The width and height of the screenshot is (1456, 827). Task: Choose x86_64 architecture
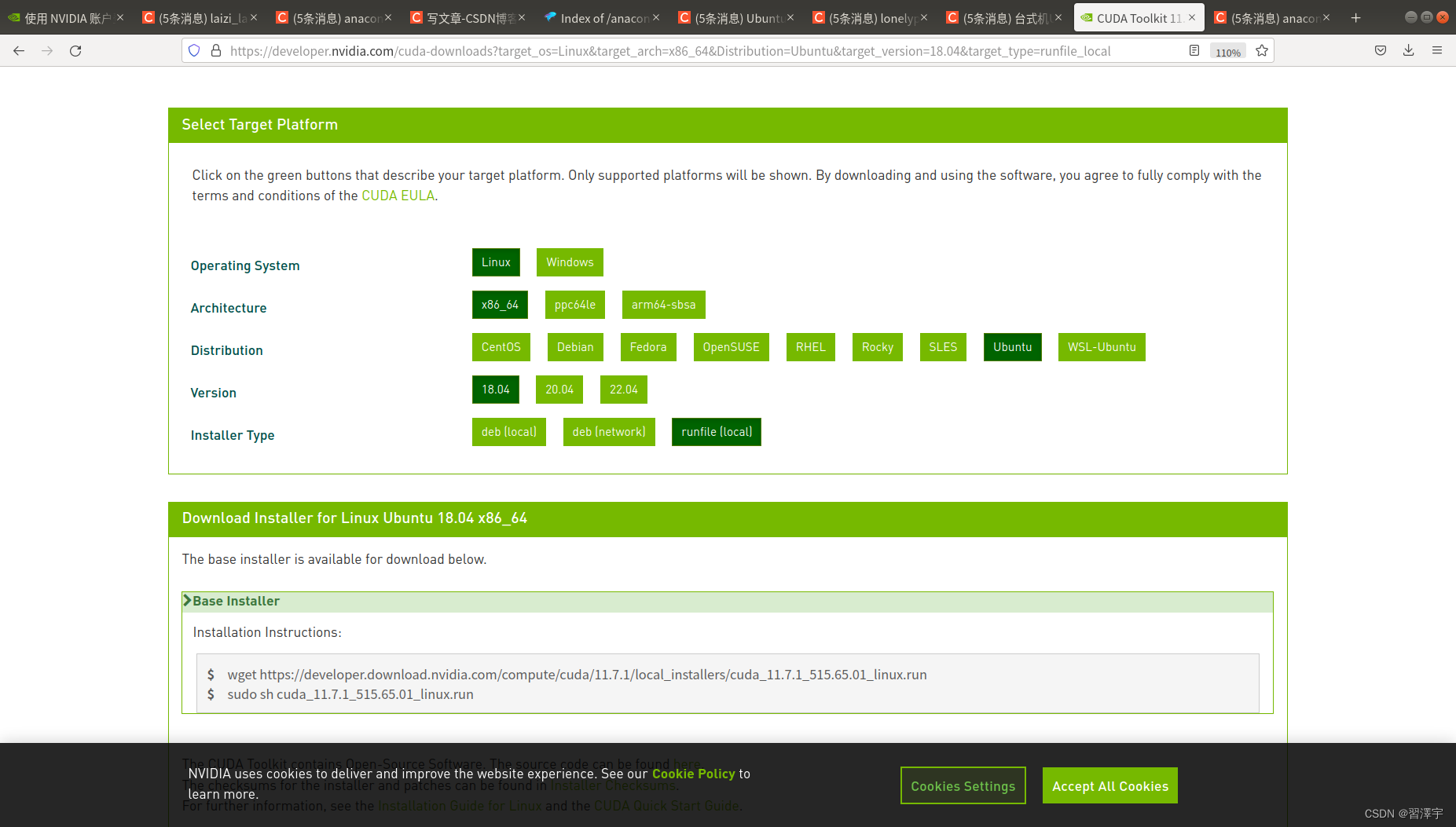point(500,305)
